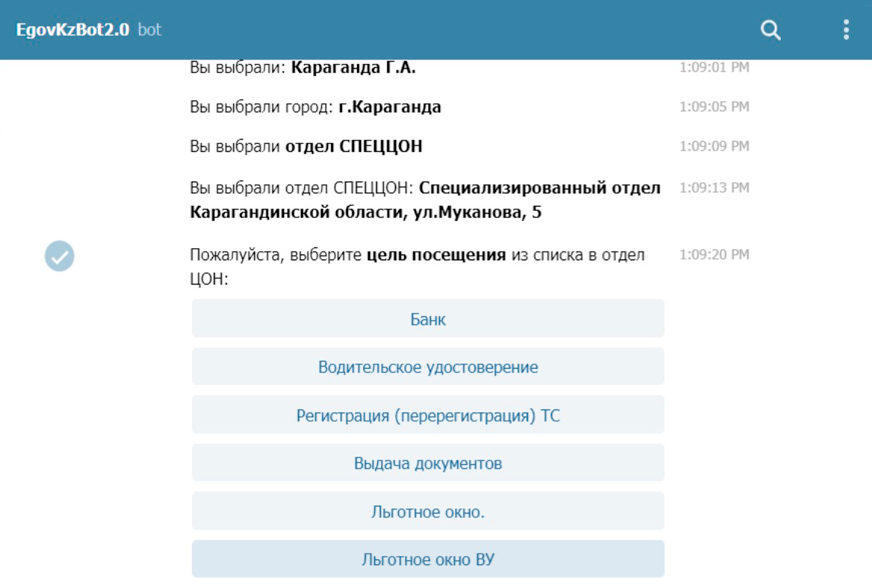Click the 'bot' label in the header
This screenshot has width=872, height=587.
coord(150,29)
